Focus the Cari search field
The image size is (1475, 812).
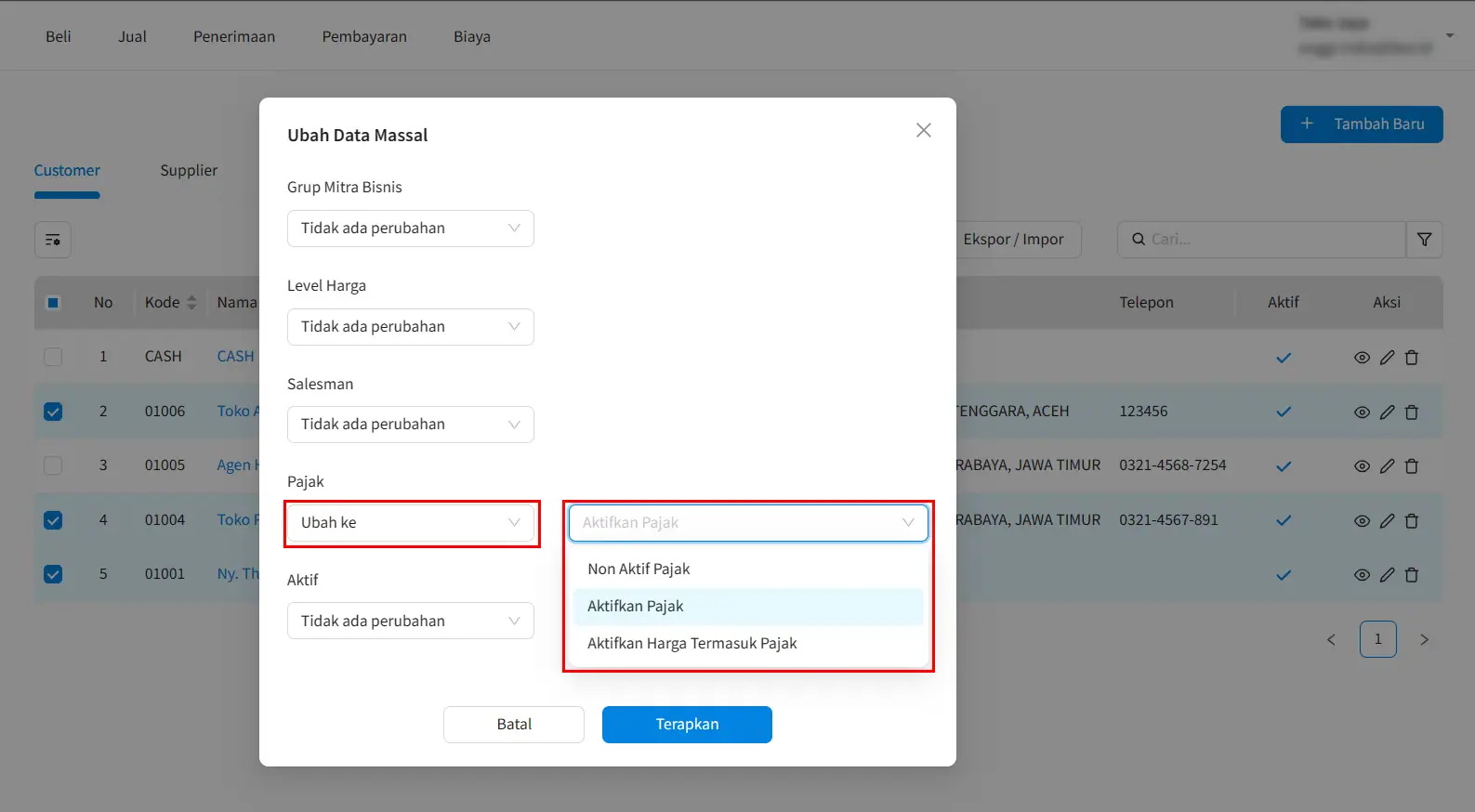[x=1261, y=240]
